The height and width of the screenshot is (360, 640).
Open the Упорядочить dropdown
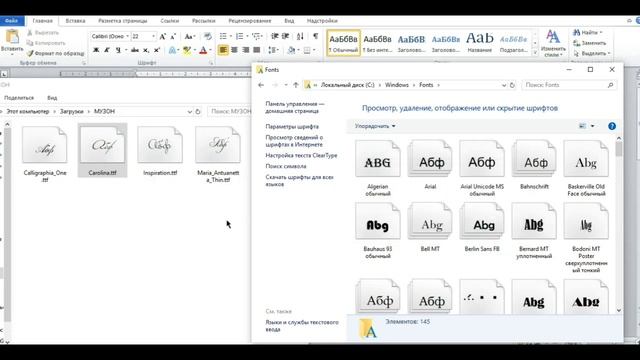tap(375, 126)
